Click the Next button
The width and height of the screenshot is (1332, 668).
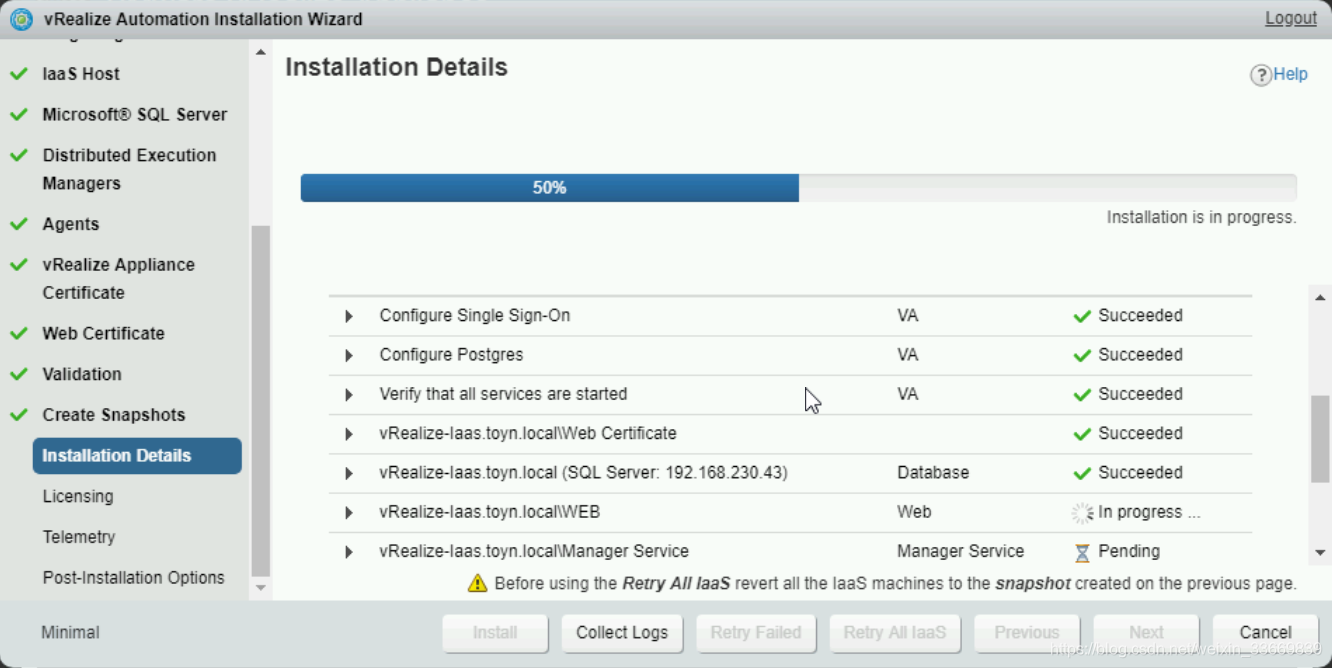point(1146,633)
